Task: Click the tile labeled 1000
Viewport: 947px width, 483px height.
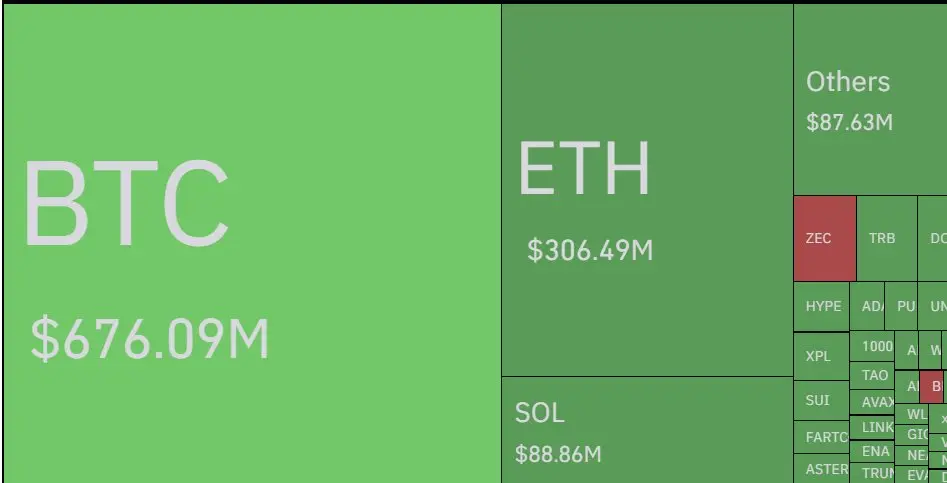Action: tap(873, 347)
